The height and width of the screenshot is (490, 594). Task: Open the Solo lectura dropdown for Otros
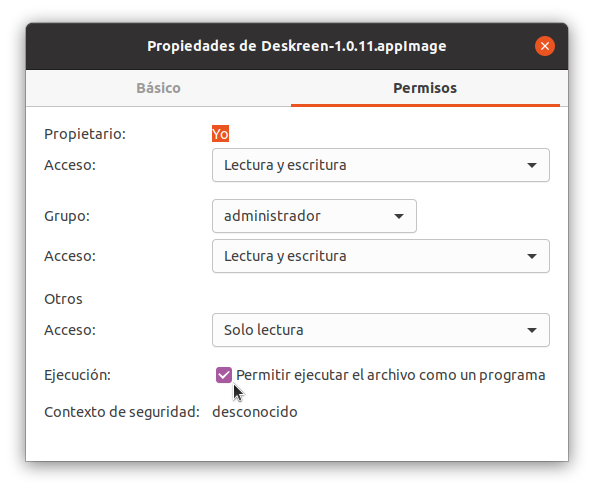coord(381,330)
